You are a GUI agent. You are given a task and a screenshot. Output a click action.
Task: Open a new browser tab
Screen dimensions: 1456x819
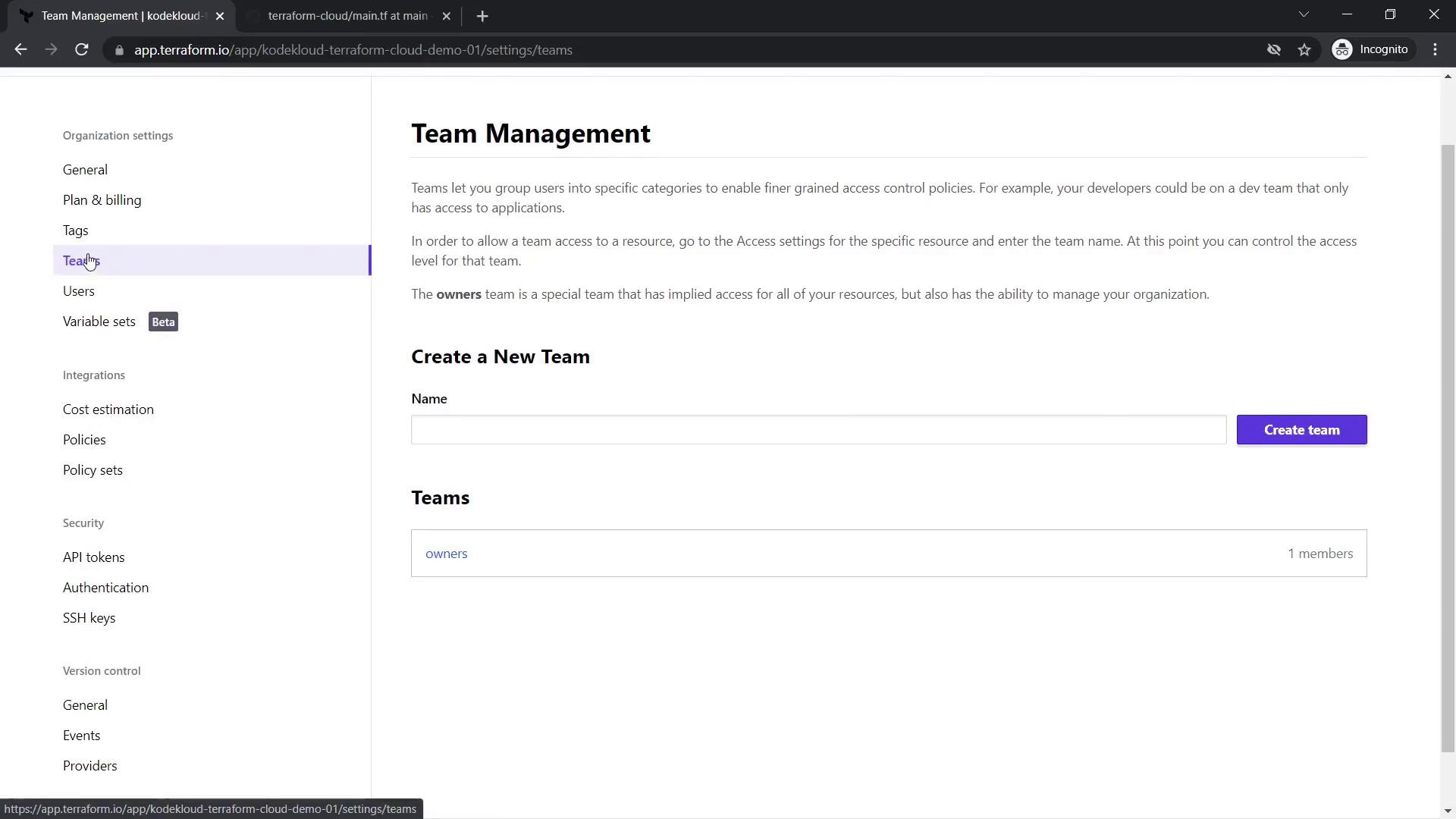482,16
